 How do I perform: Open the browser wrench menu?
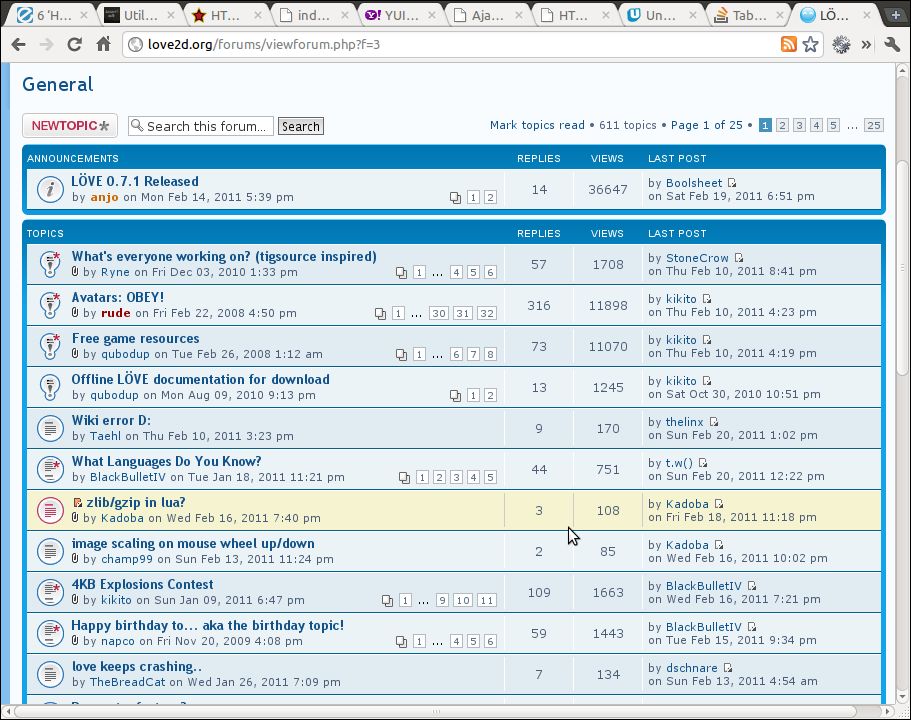[x=892, y=45]
